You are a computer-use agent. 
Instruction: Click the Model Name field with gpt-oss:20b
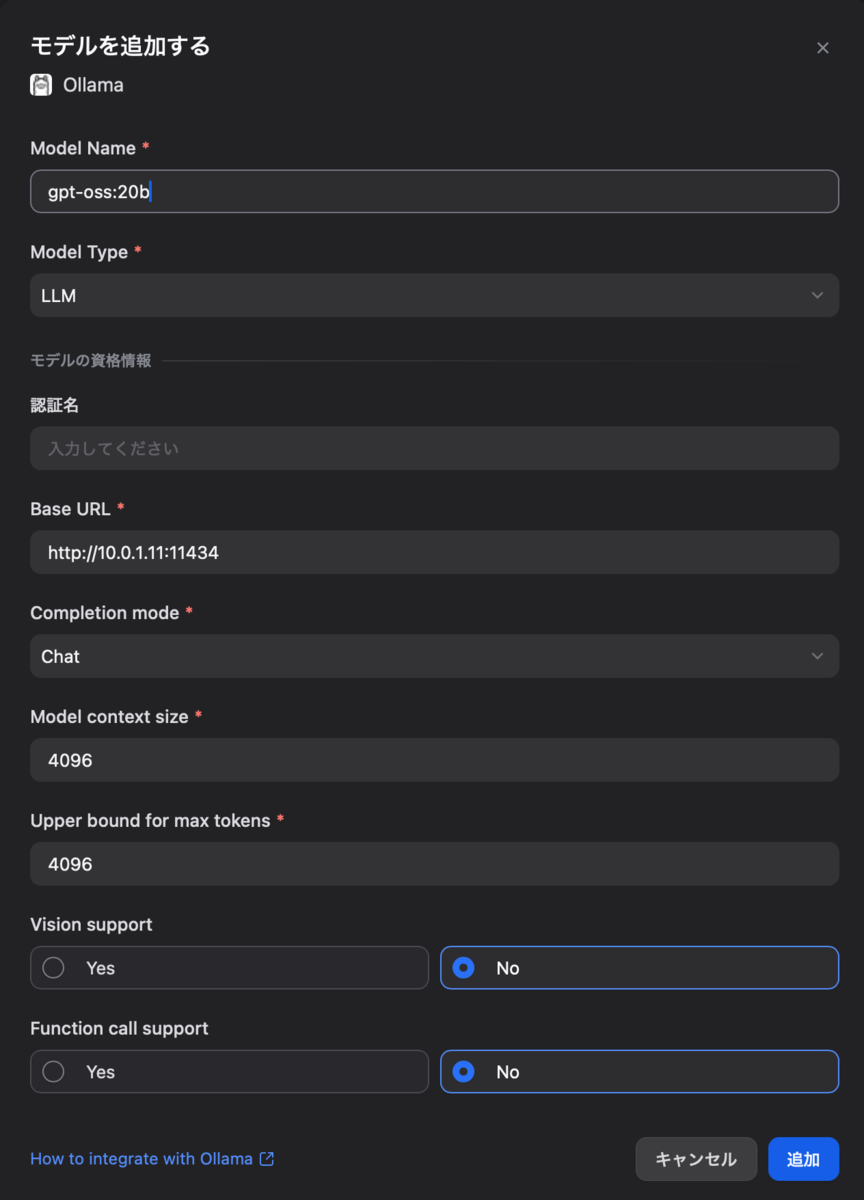pos(434,191)
